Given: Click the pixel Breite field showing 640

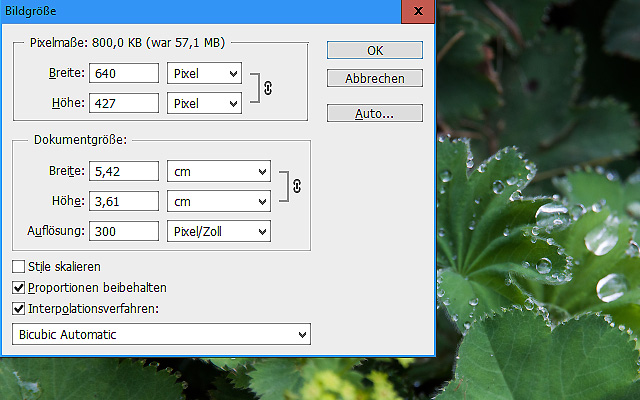Looking at the screenshot, I should point(124,73).
